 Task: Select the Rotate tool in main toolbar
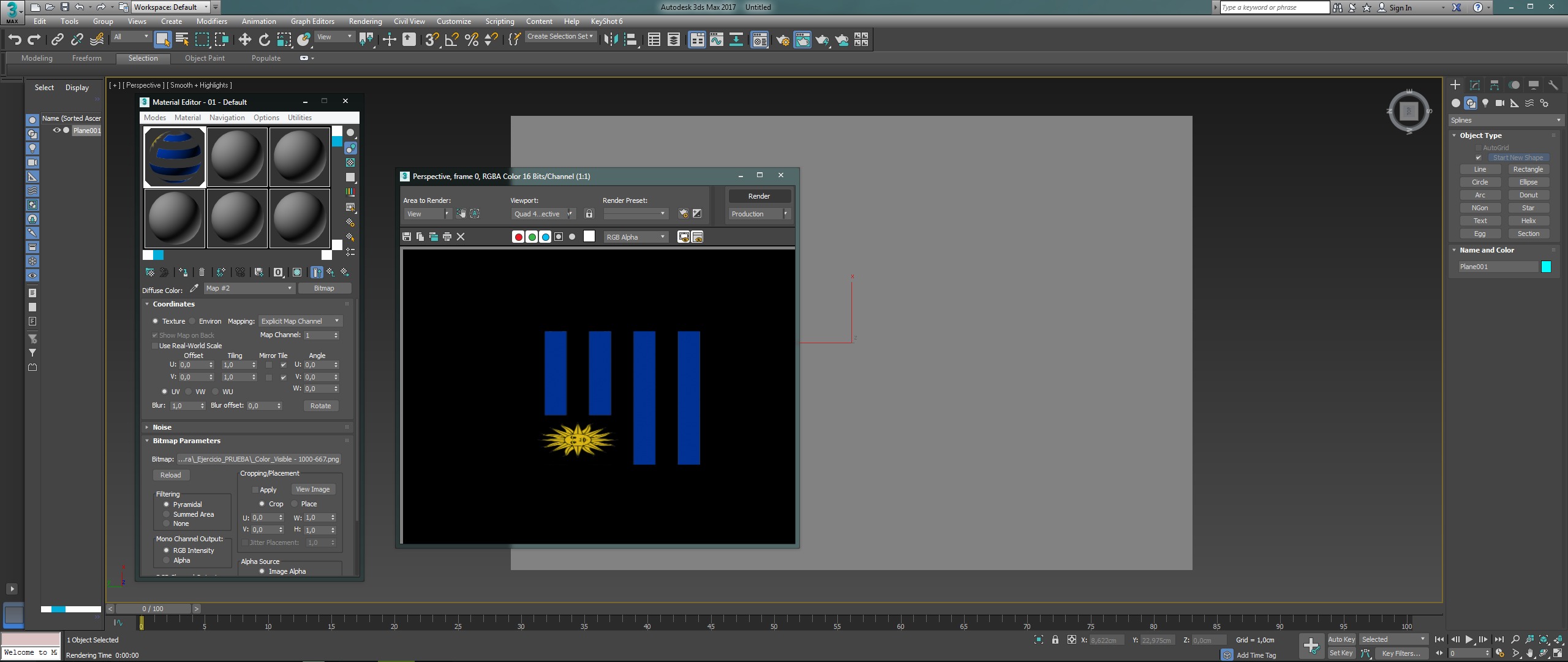[264, 40]
